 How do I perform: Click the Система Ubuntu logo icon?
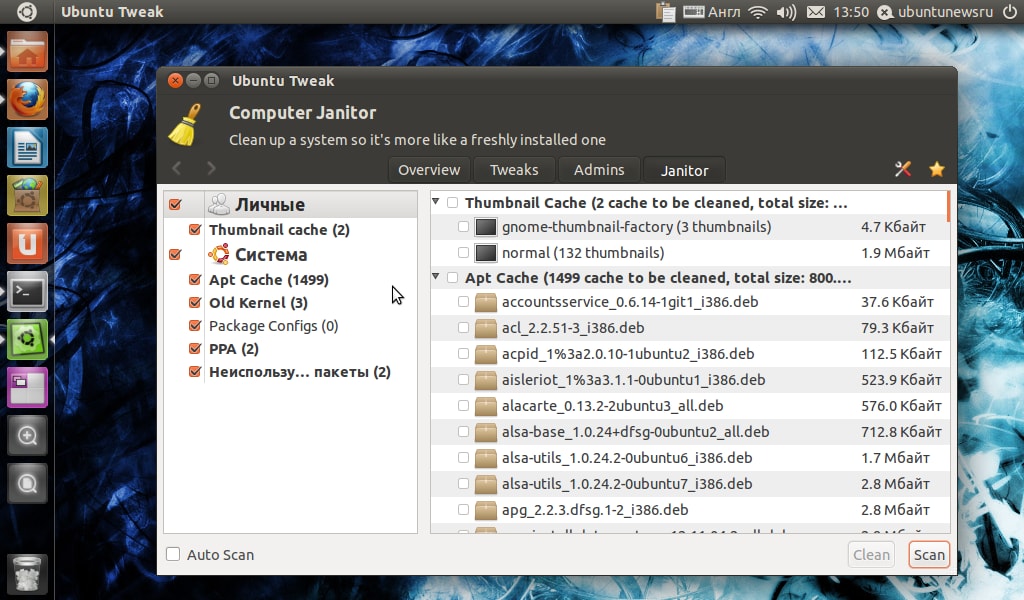[x=219, y=254]
